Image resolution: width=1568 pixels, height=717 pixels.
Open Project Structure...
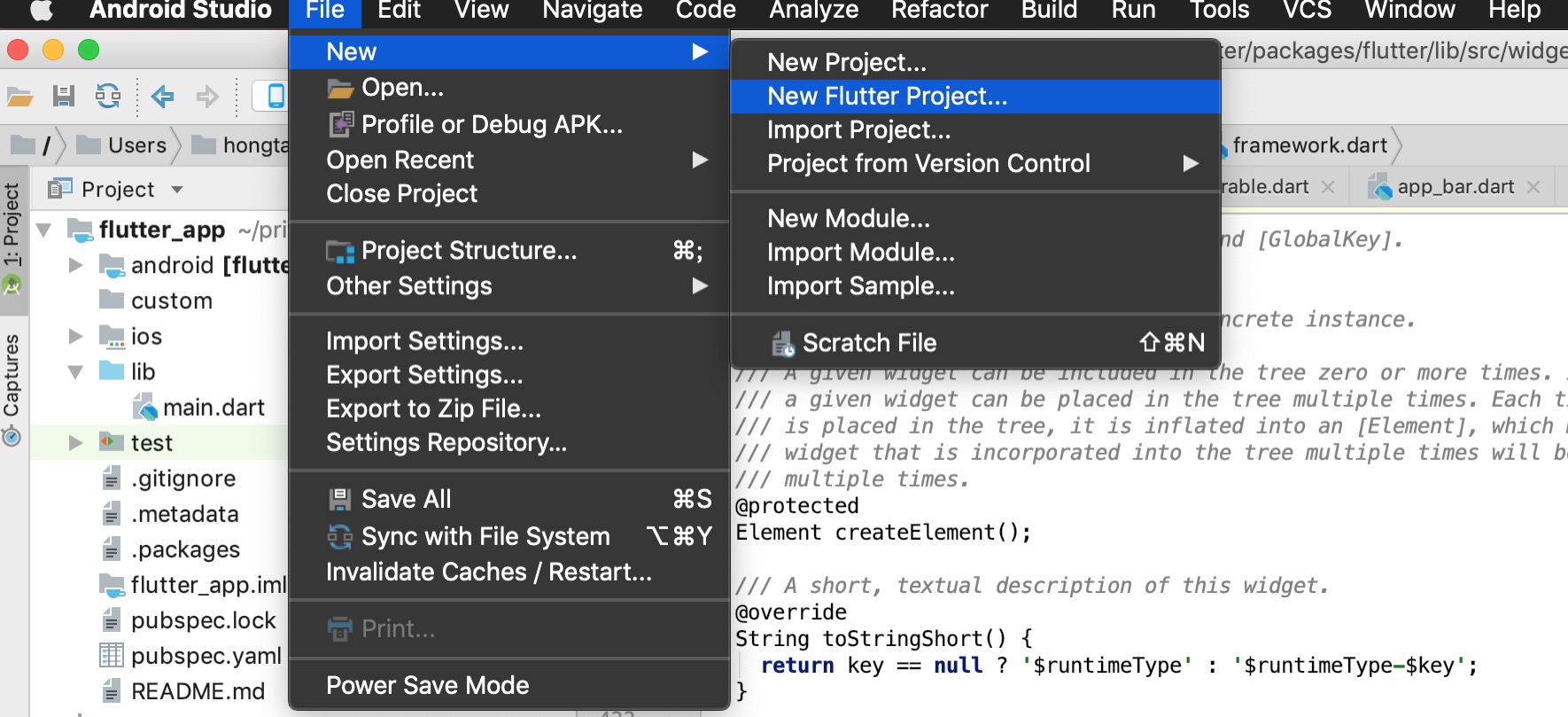pyautogui.click(x=509, y=251)
